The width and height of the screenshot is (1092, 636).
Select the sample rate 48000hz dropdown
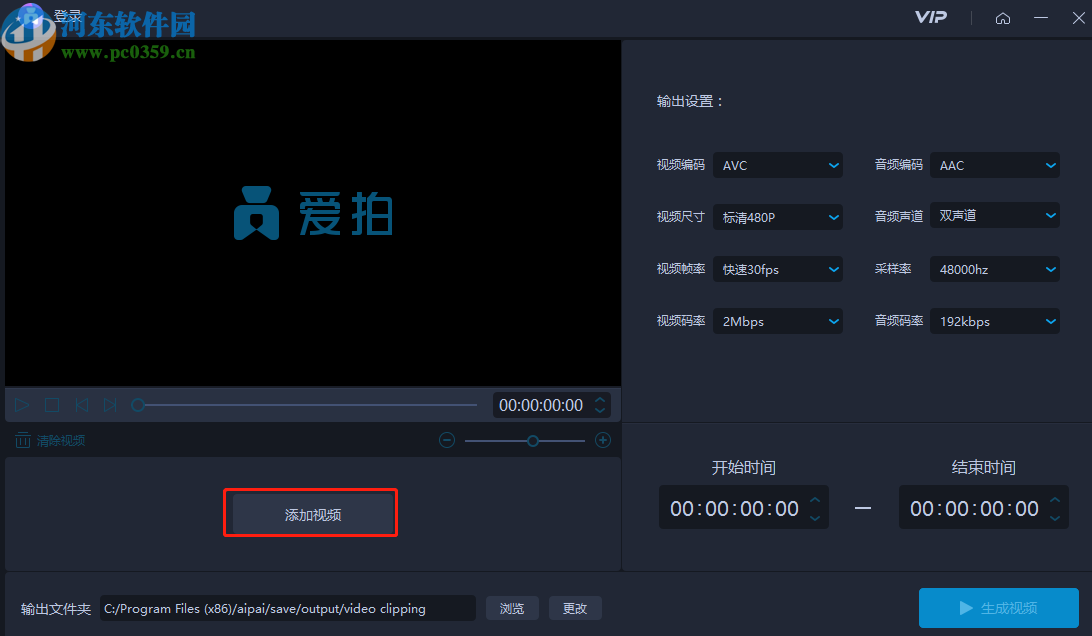click(995, 269)
